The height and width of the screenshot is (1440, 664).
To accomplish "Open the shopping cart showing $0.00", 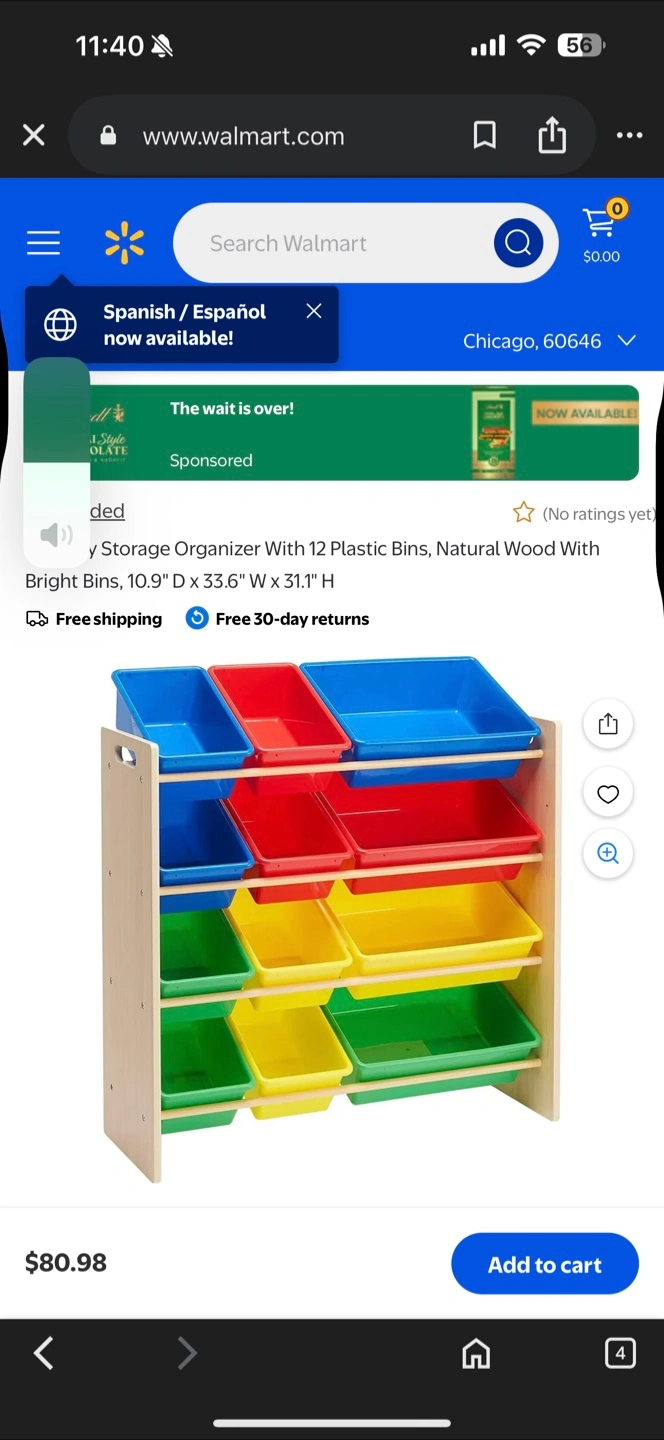I will (x=601, y=233).
